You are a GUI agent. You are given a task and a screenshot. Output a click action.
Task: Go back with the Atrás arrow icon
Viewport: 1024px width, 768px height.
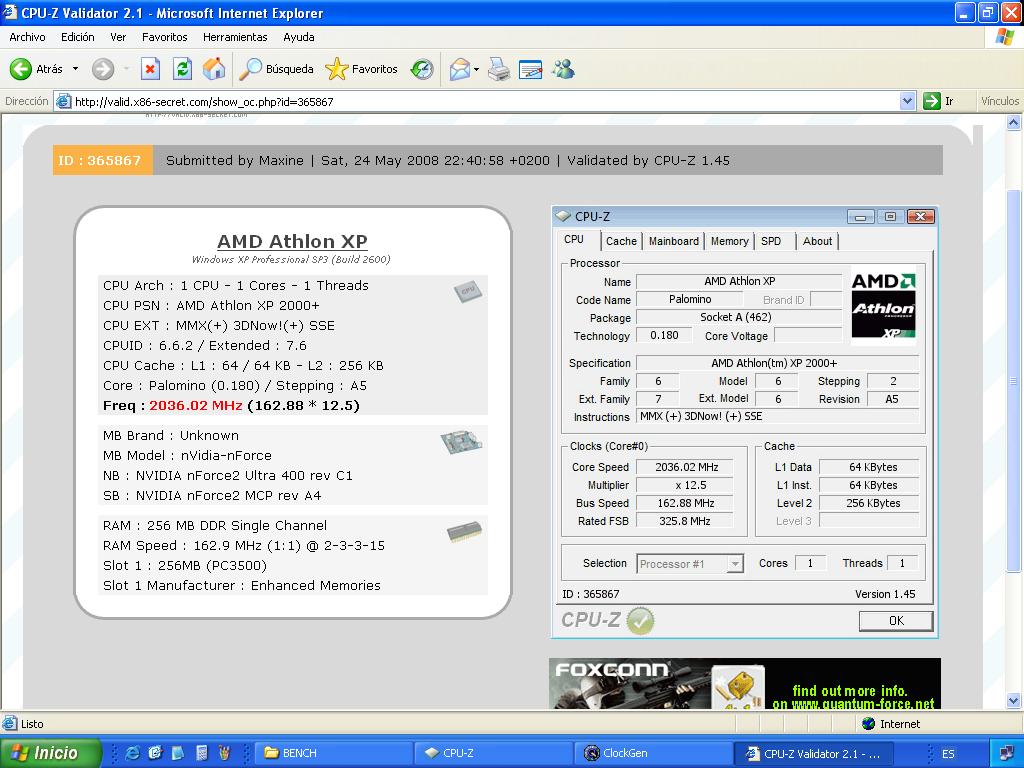21,69
